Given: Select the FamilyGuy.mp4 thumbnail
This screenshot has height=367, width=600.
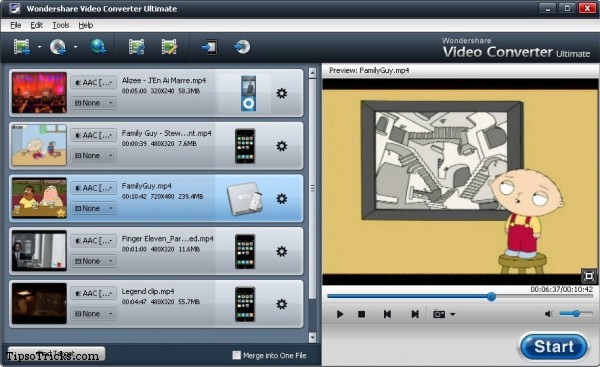Looking at the screenshot, I should pyautogui.click(x=39, y=198).
